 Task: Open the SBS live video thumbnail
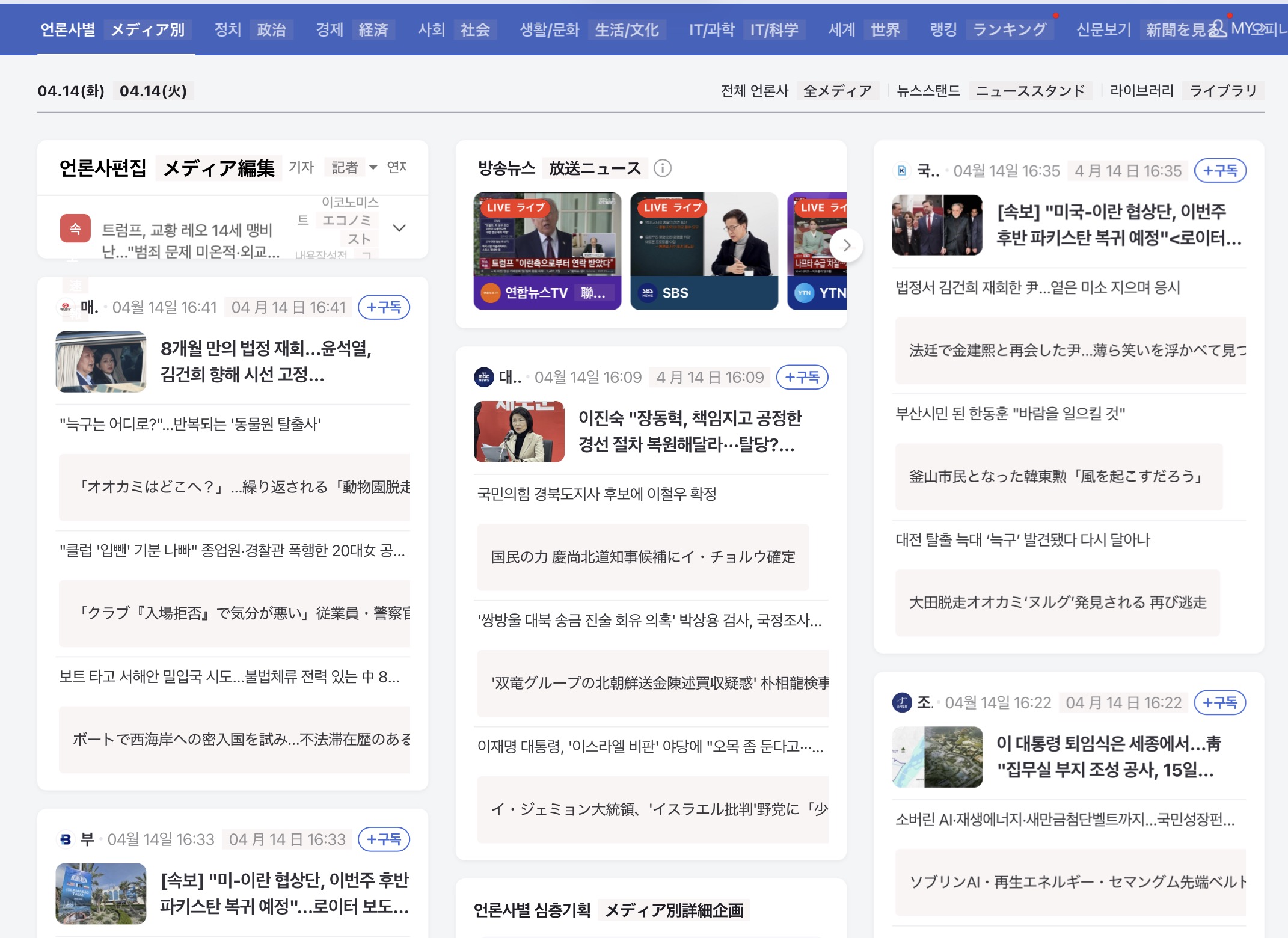[704, 234]
